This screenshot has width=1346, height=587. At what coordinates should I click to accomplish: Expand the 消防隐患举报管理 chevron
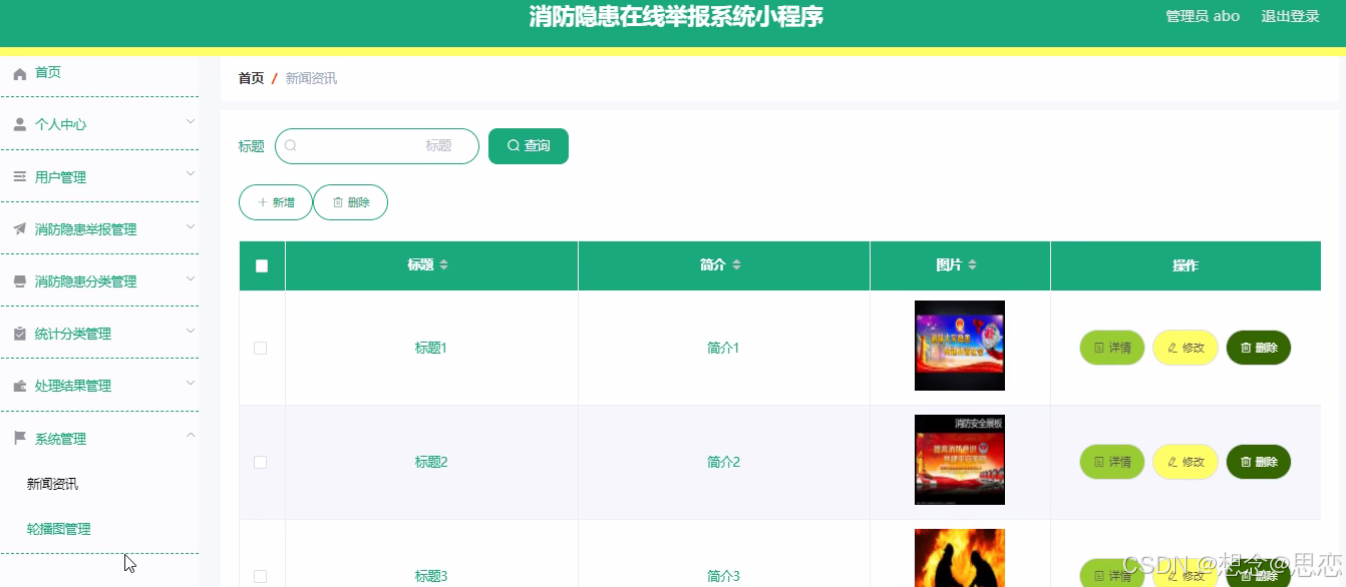coord(190,226)
